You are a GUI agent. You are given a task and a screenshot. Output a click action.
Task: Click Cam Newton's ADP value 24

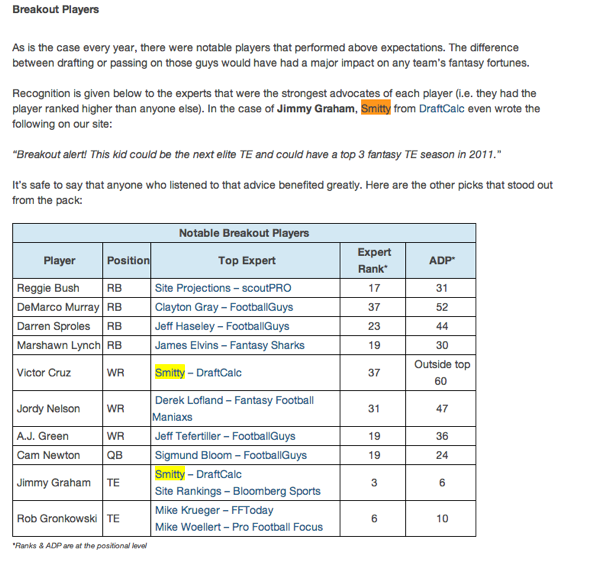(x=442, y=455)
